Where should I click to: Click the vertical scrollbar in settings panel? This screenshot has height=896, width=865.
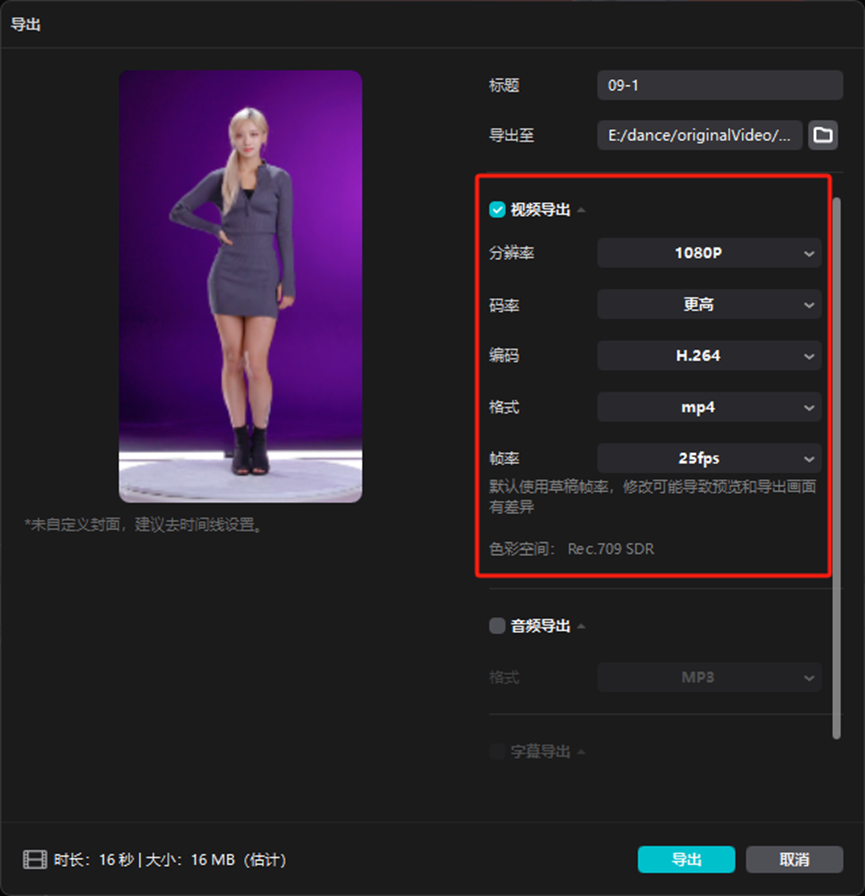coord(836,469)
